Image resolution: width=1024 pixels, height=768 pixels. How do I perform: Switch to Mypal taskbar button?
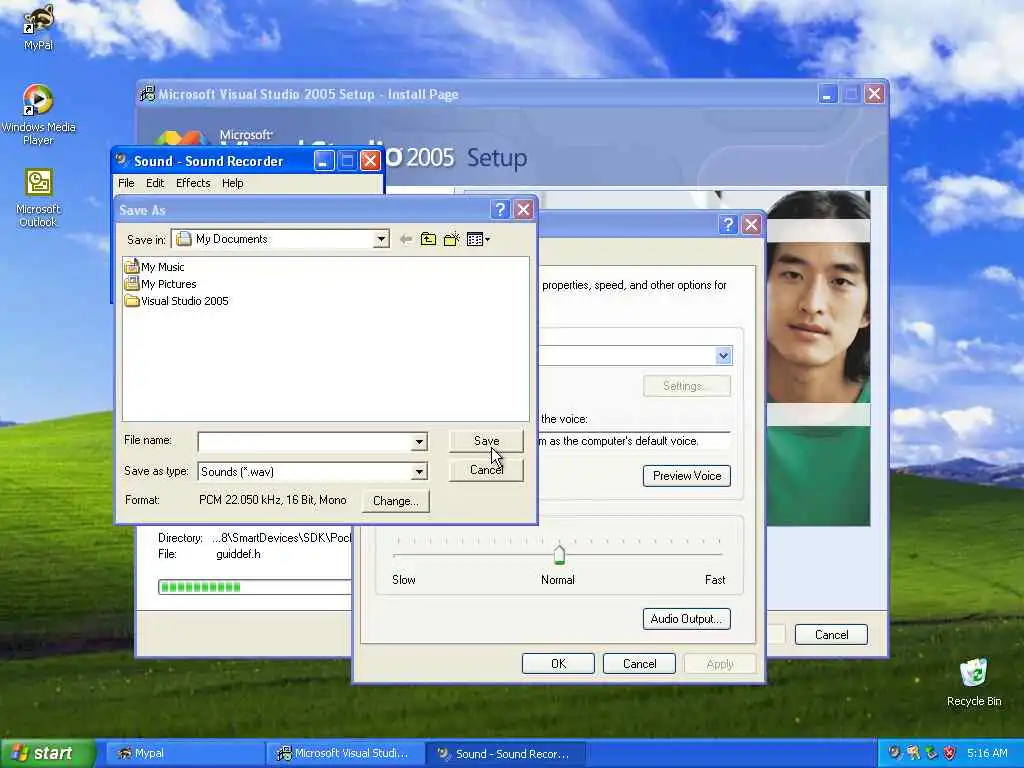183,754
